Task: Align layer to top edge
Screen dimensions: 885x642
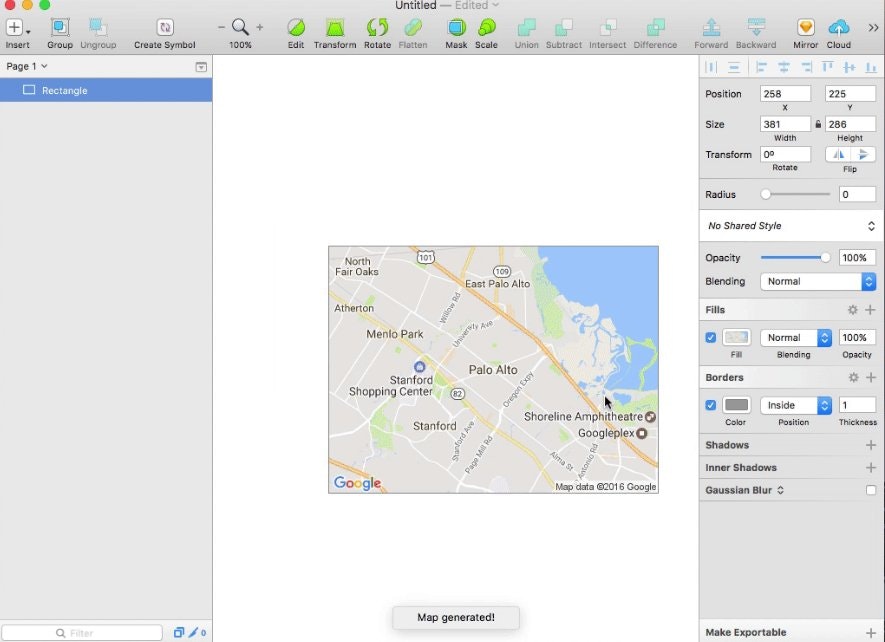Action: pos(827,68)
